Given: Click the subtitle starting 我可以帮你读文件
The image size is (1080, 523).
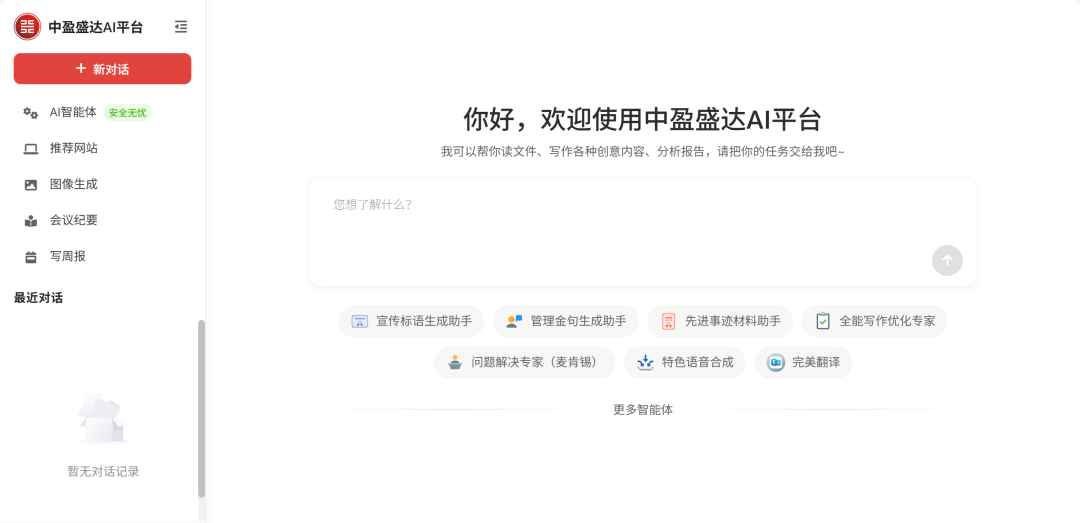Looking at the screenshot, I should pyautogui.click(x=643, y=152).
